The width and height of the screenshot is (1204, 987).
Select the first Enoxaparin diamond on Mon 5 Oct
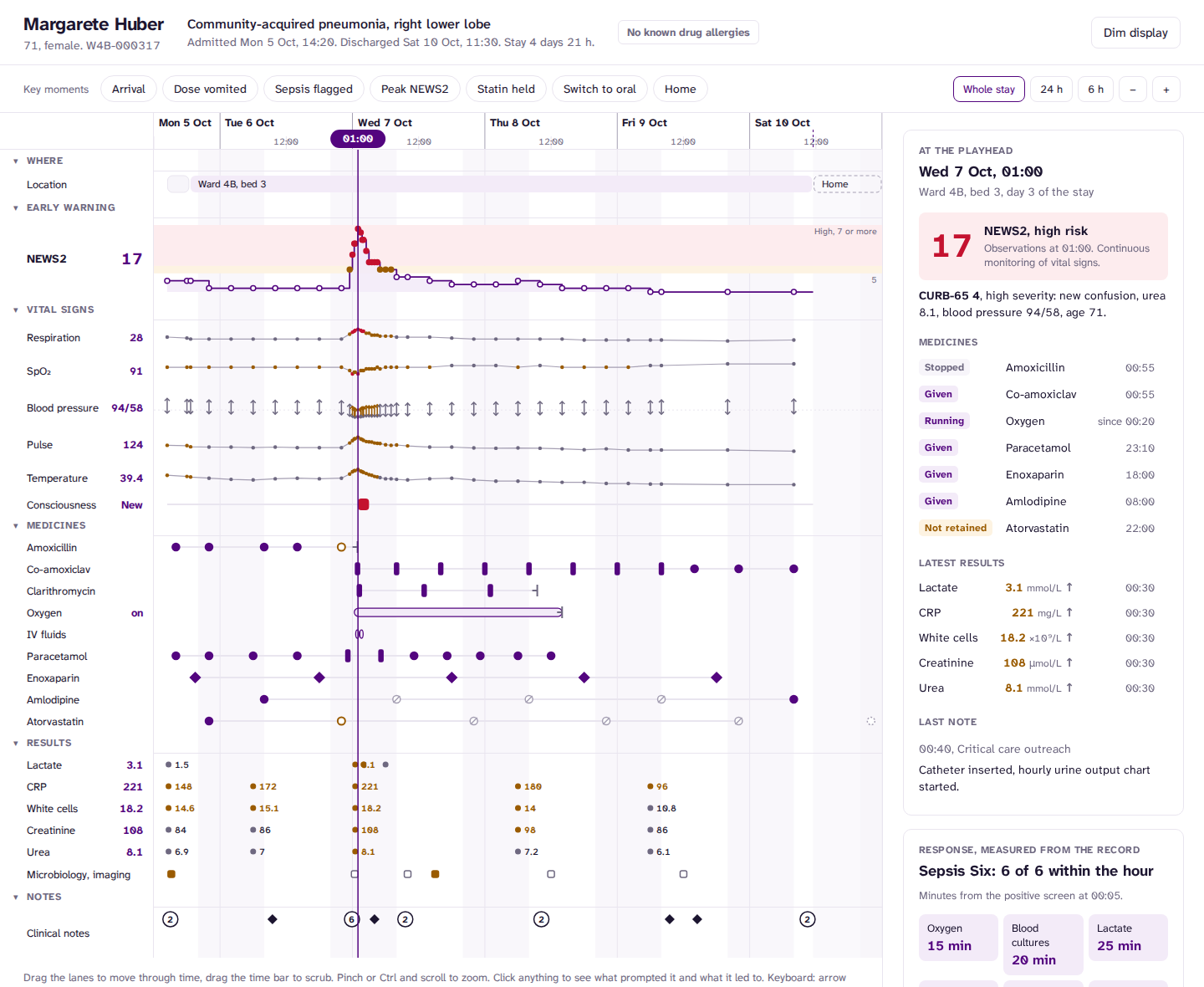coord(196,678)
